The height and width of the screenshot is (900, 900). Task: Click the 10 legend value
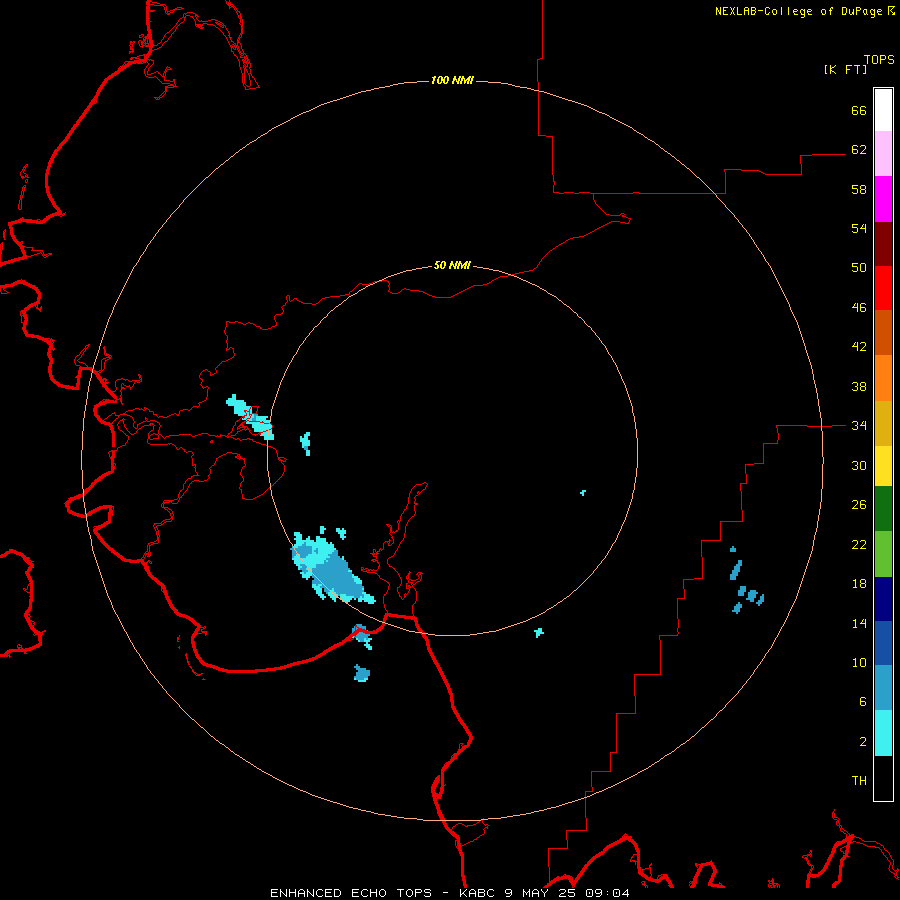859,663
